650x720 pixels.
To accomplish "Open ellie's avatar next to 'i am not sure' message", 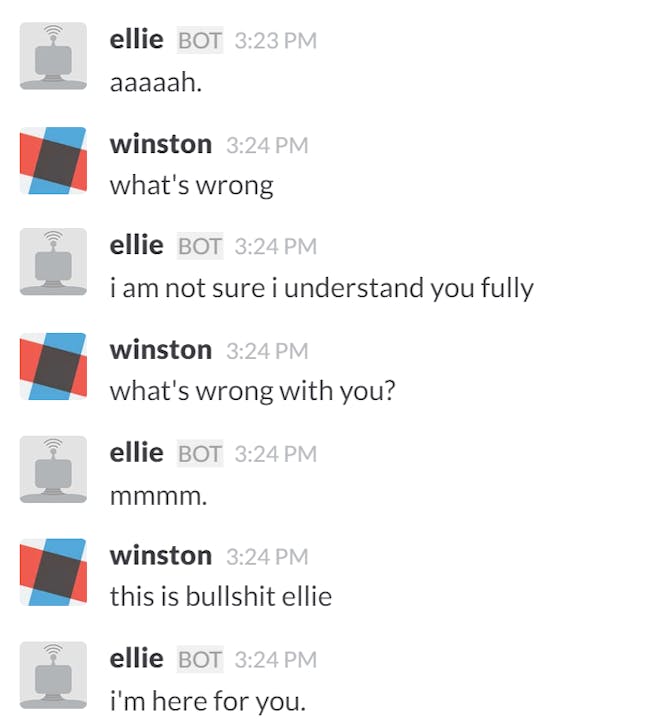I will [53, 261].
